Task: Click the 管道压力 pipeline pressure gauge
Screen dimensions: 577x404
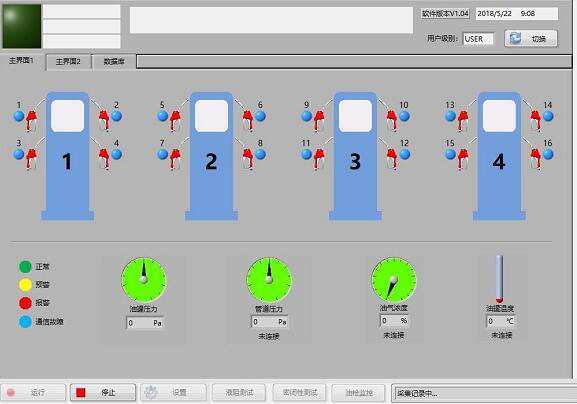Action: coord(269,280)
